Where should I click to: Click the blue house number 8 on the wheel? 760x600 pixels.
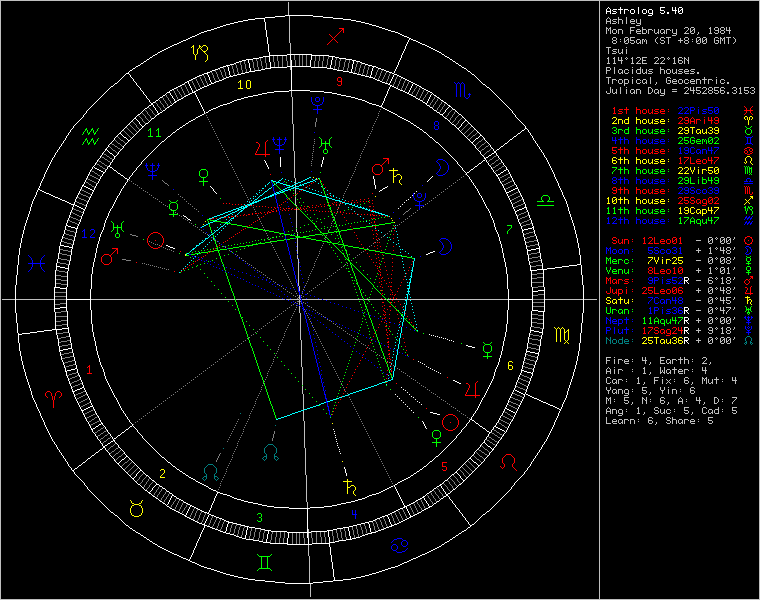(x=436, y=126)
